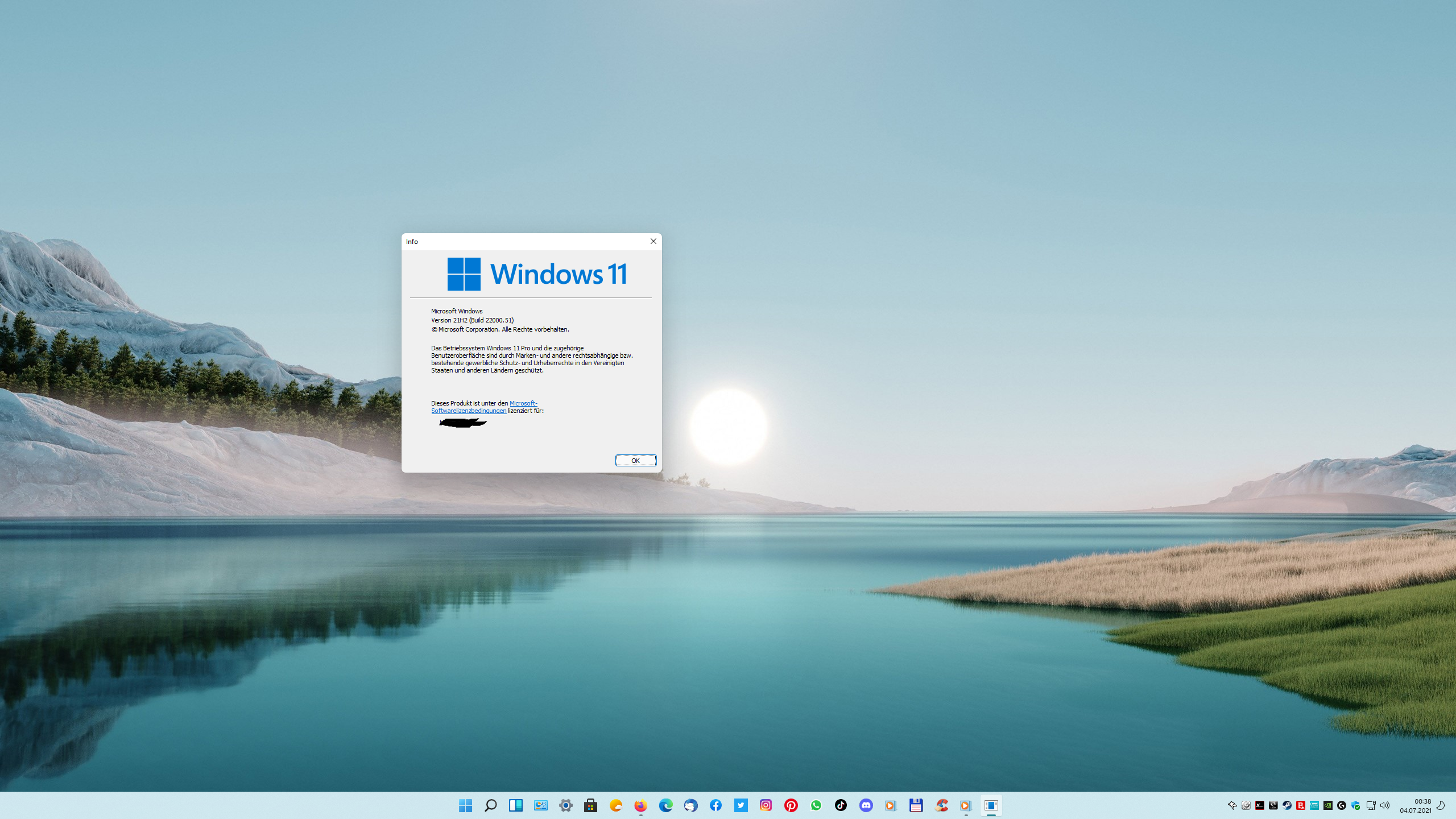The width and height of the screenshot is (1456, 819).
Task: Launch the Settings gear app
Action: coord(565,805)
